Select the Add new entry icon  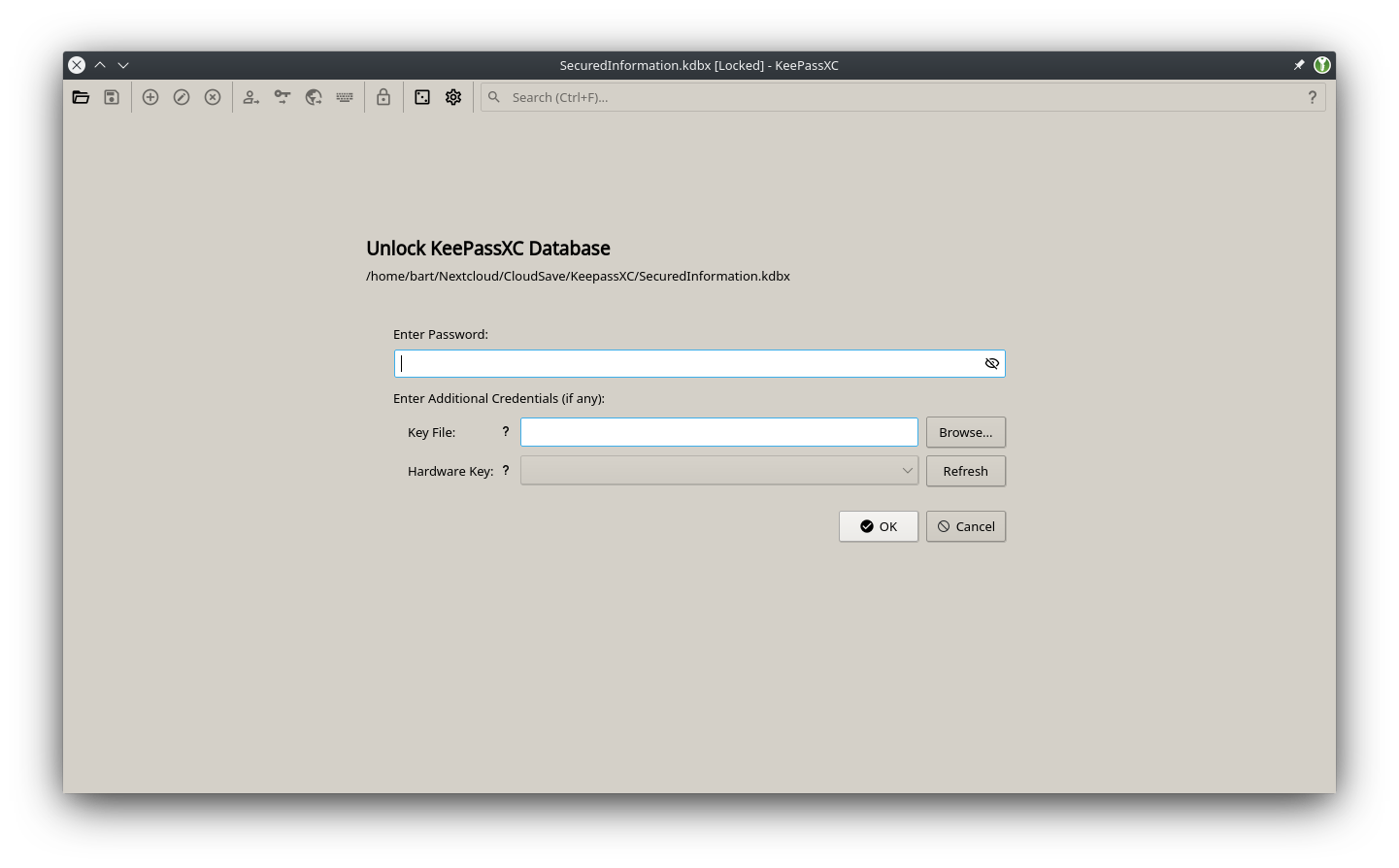tap(150, 97)
